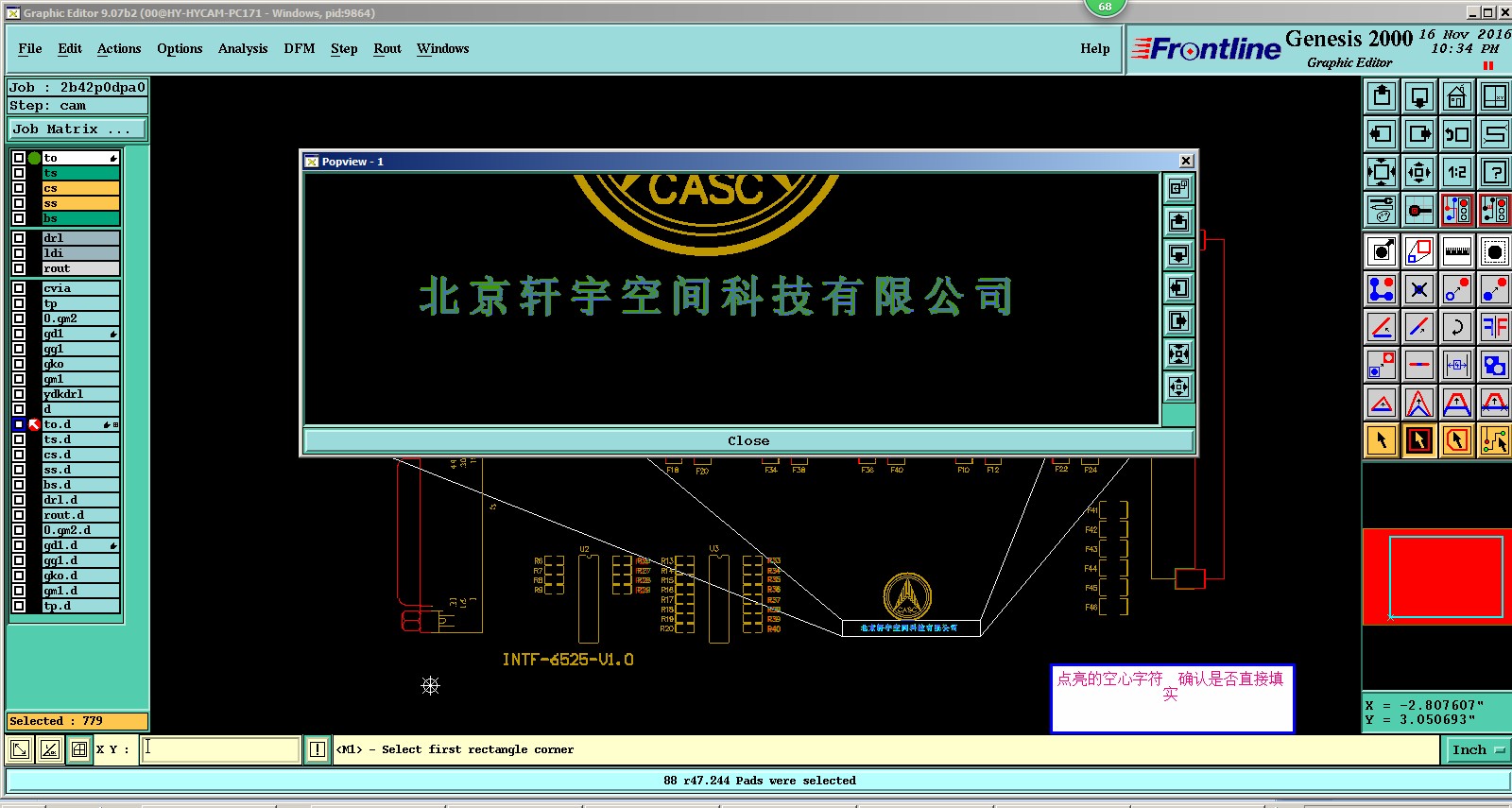1512x808 pixels.
Task: Toggle checkbox for layer 'tp.d'
Action: [x=19, y=606]
